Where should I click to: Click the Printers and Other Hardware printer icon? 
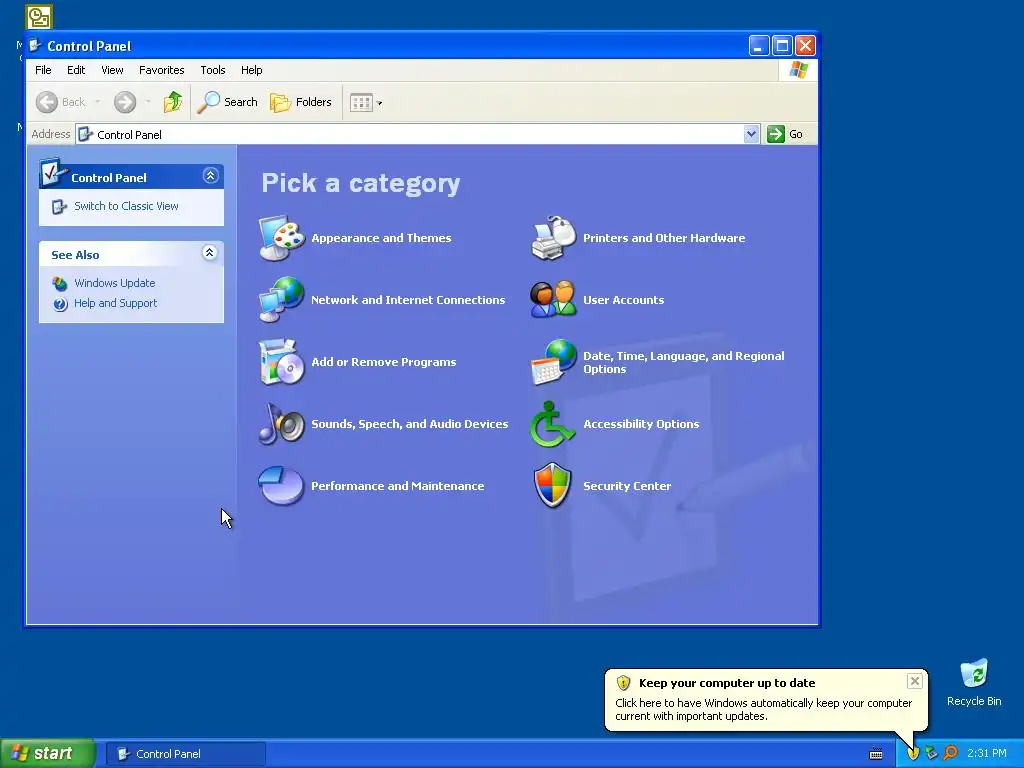(553, 238)
